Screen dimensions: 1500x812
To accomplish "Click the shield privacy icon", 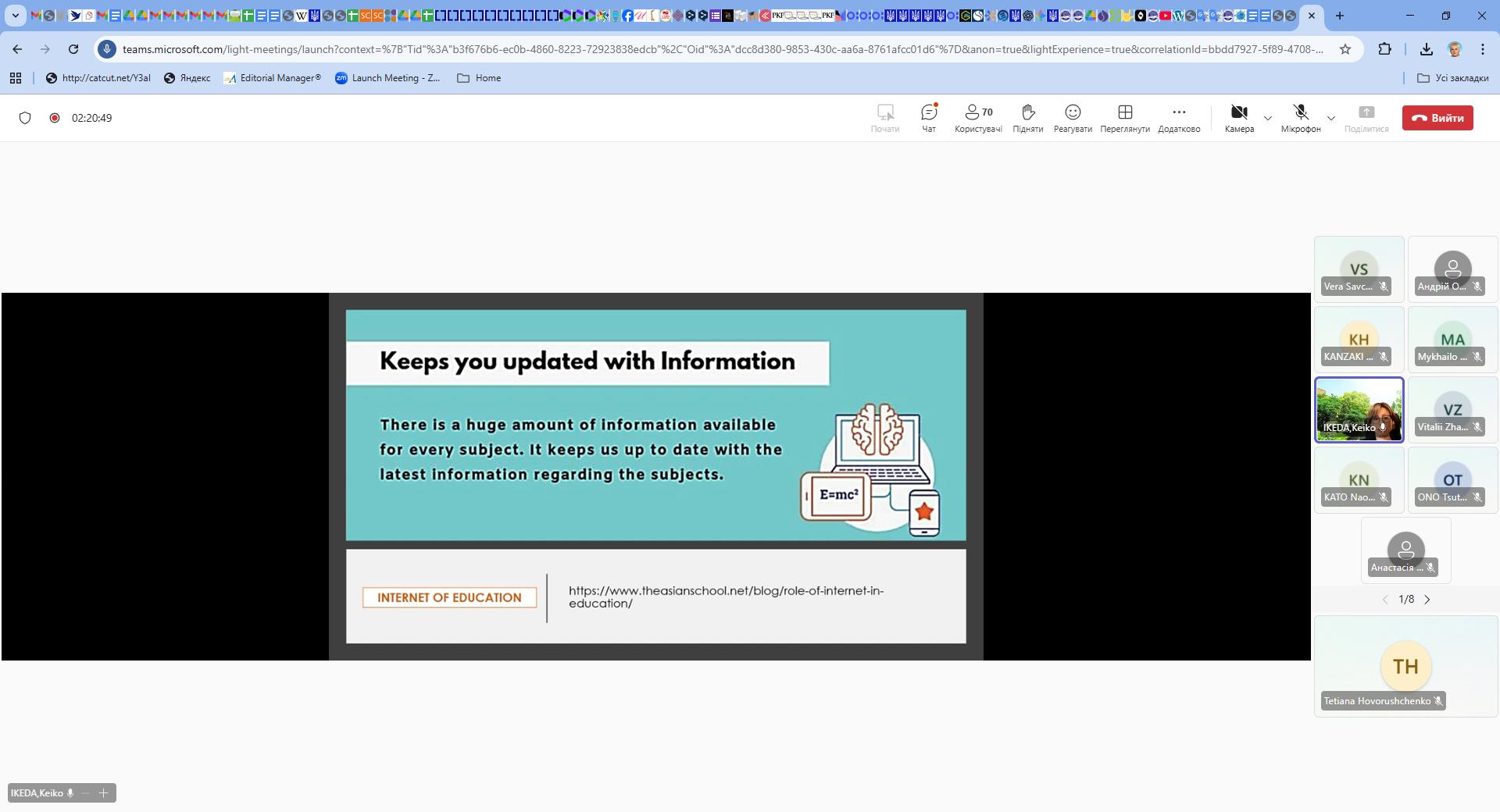I will point(25,118).
